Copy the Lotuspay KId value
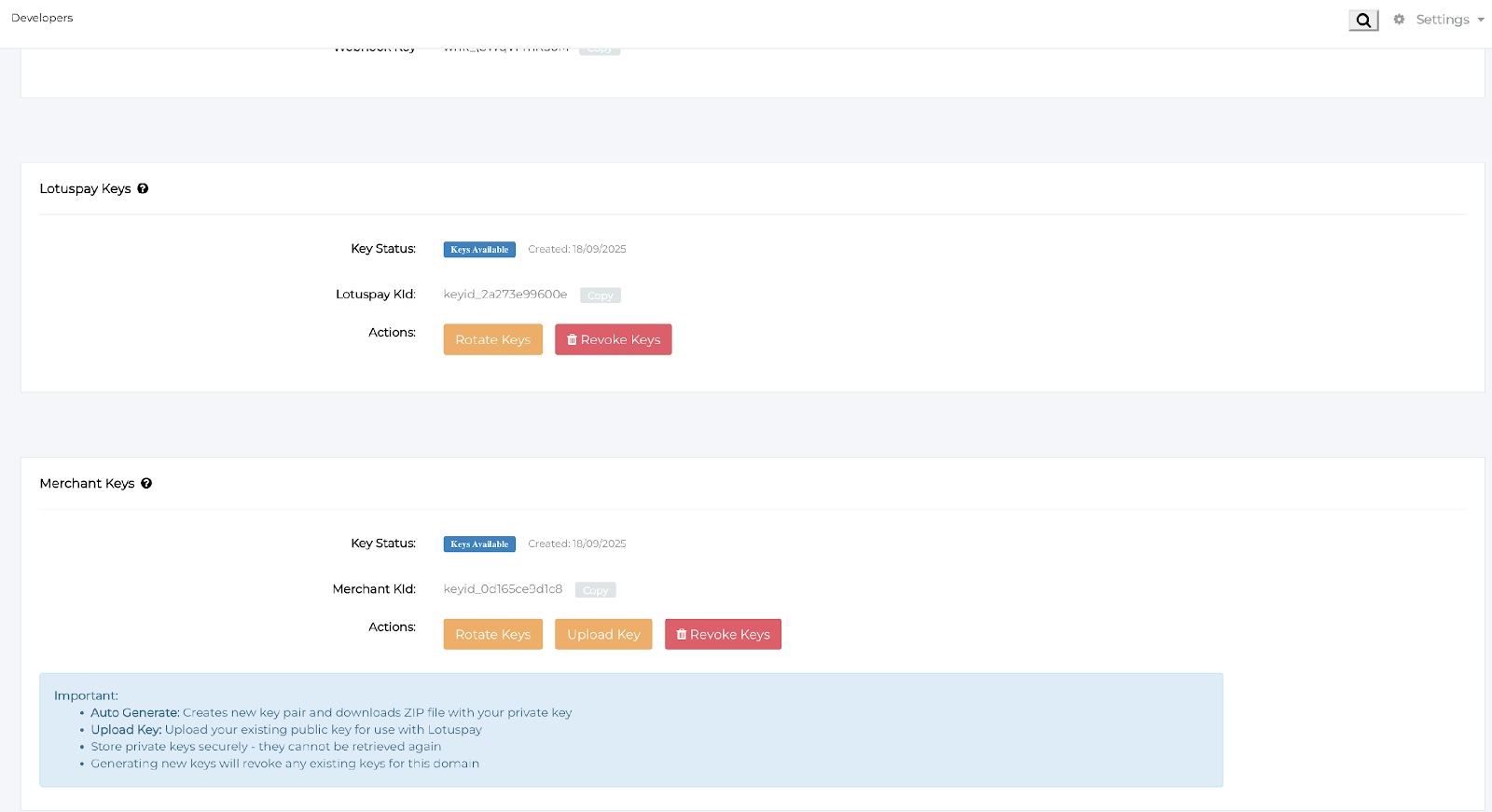 (x=600, y=296)
